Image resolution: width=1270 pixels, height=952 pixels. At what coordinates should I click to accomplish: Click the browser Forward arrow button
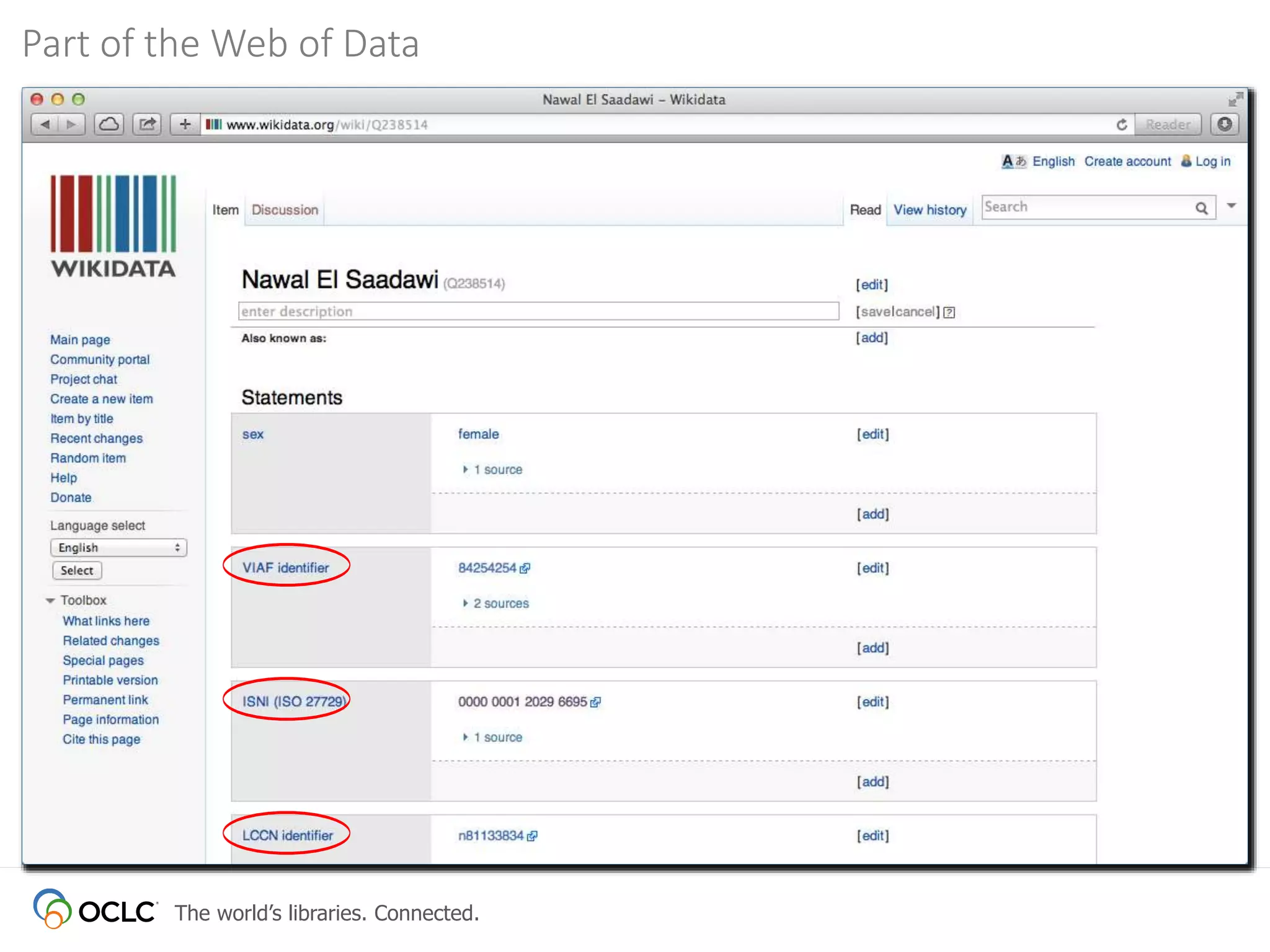72,125
